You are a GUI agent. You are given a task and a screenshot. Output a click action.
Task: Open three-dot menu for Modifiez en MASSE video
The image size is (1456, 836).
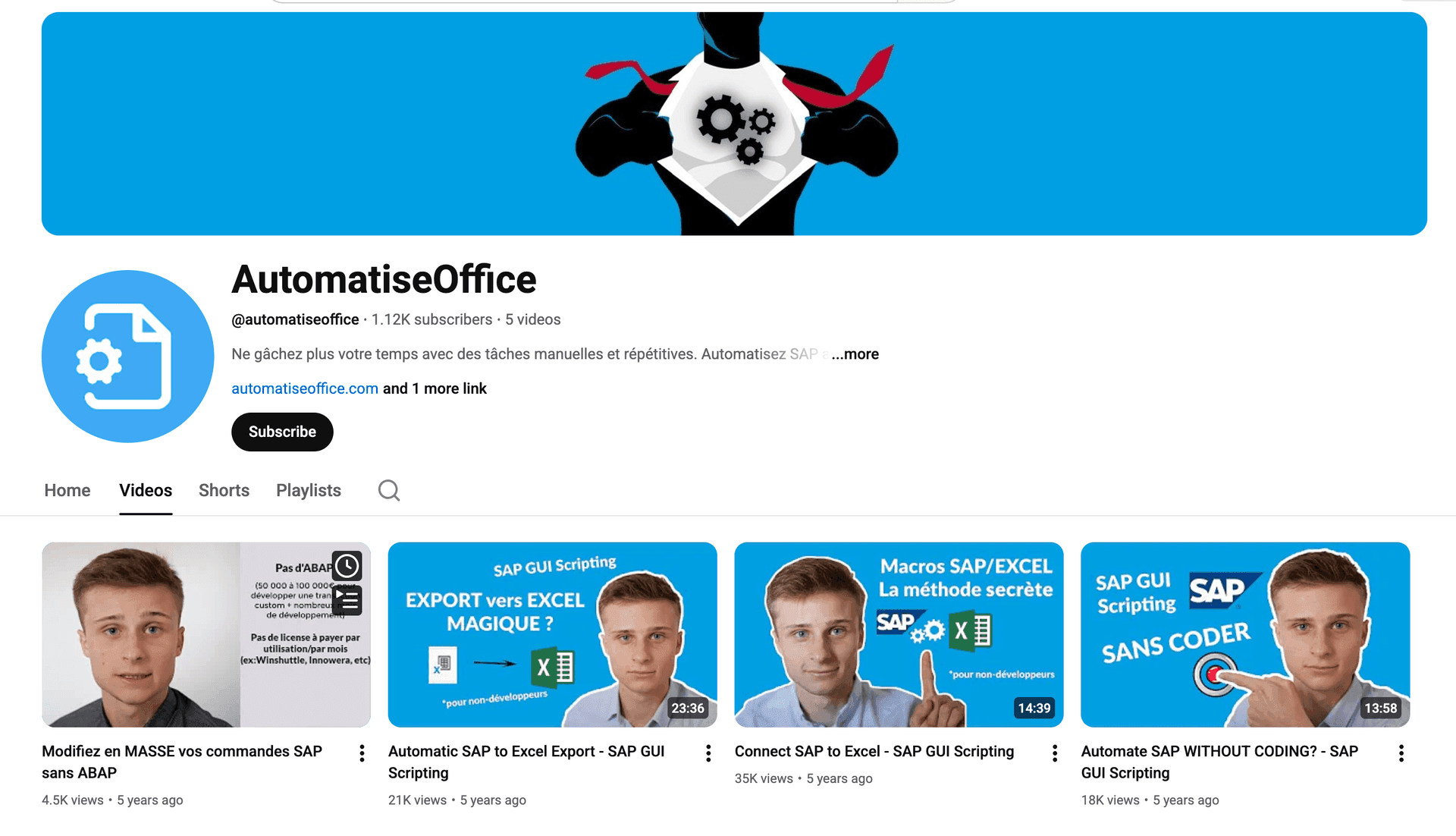[362, 753]
